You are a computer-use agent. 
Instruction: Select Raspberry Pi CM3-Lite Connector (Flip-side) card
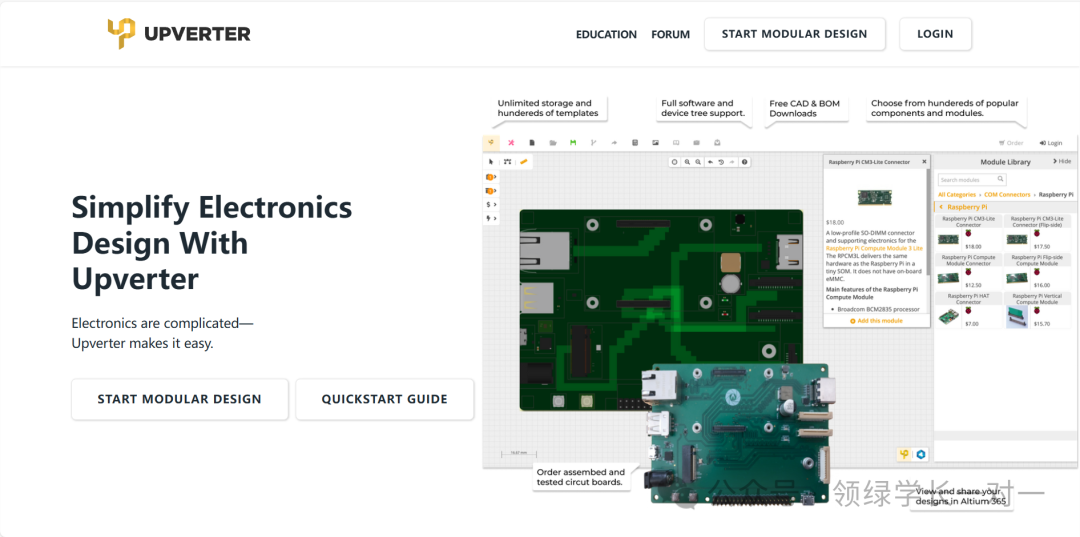point(1037,233)
